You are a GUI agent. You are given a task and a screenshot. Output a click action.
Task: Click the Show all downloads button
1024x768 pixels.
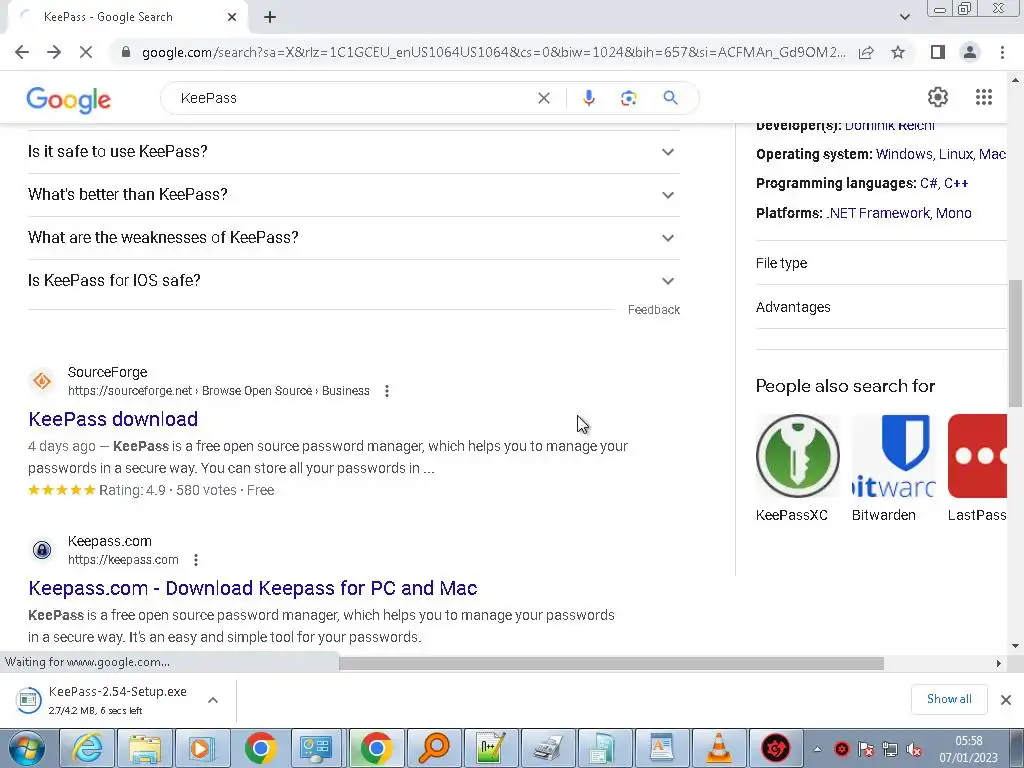pyautogui.click(x=949, y=699)
